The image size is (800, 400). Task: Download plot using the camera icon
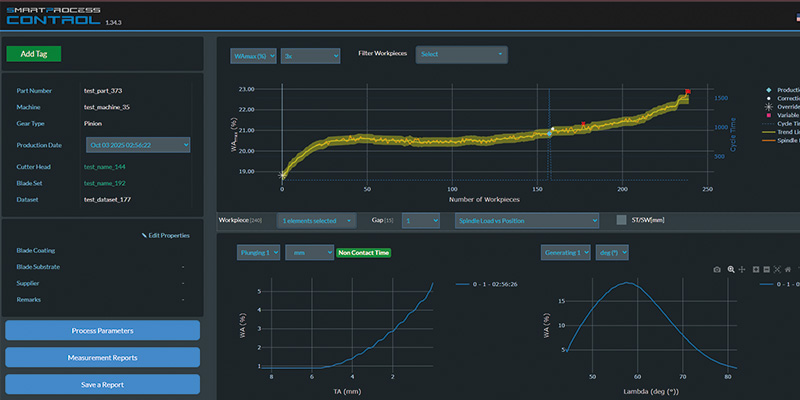coord(717,269)
